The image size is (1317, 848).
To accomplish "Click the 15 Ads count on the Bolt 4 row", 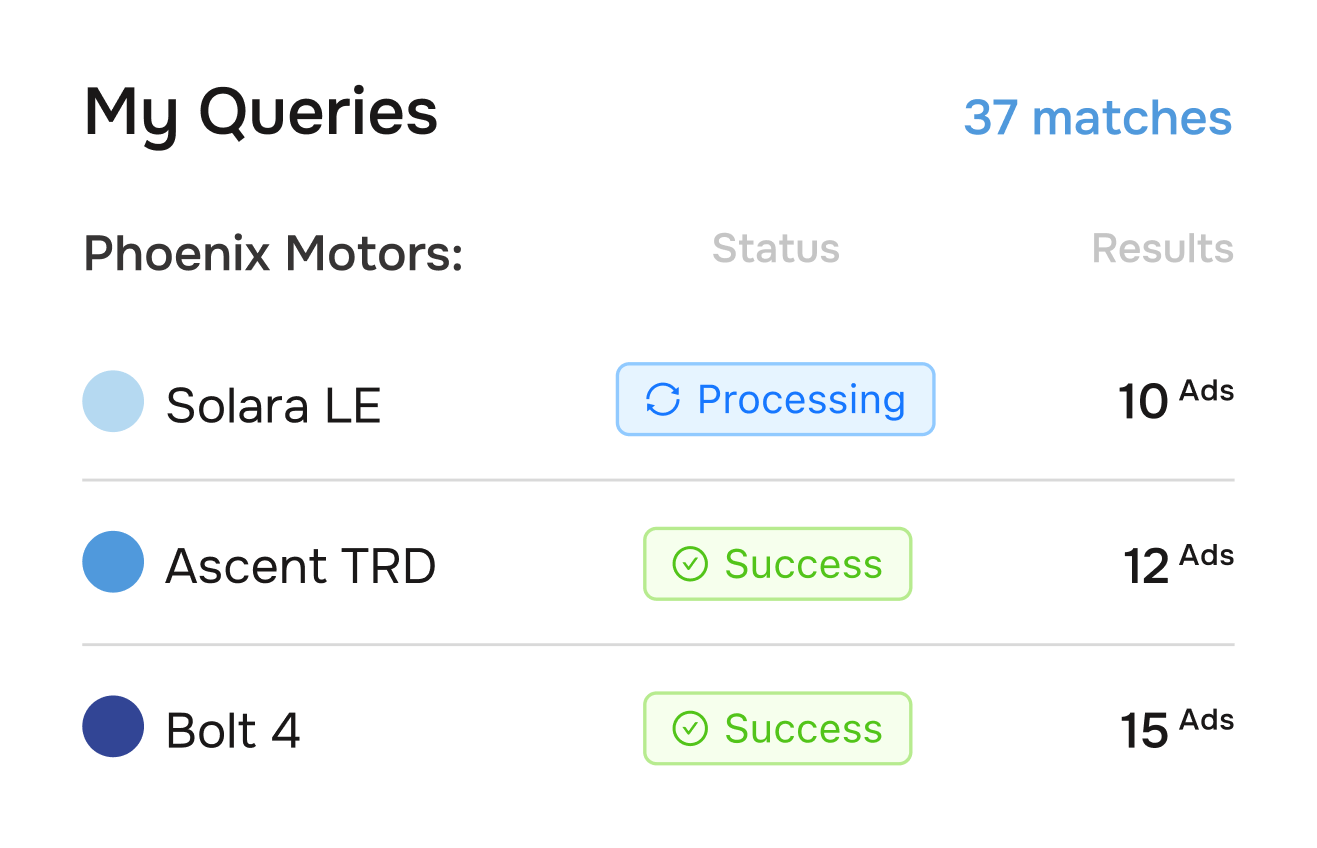I will [x=1177, y=729].
